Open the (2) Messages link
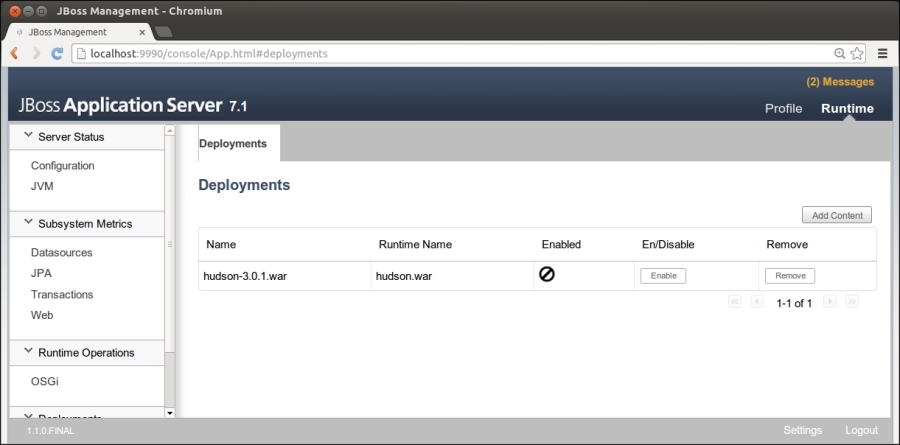Image resolution: width=900 pixels, height=445 pixels. [x=840, y=82]
